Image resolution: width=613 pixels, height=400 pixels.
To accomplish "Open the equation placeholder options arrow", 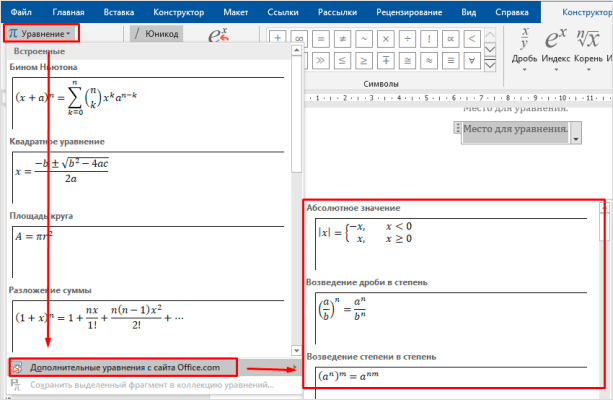I will pos(575,139).
